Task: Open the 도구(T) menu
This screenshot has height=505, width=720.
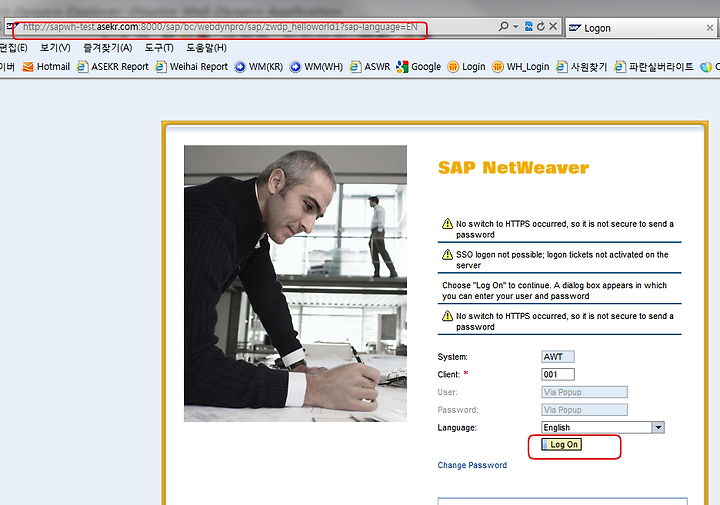Action: point(159,48)
